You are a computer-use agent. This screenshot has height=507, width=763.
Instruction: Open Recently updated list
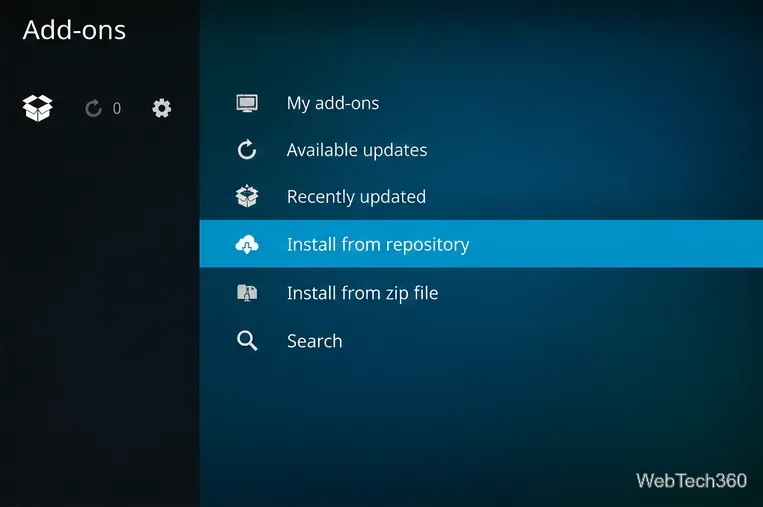481,197
